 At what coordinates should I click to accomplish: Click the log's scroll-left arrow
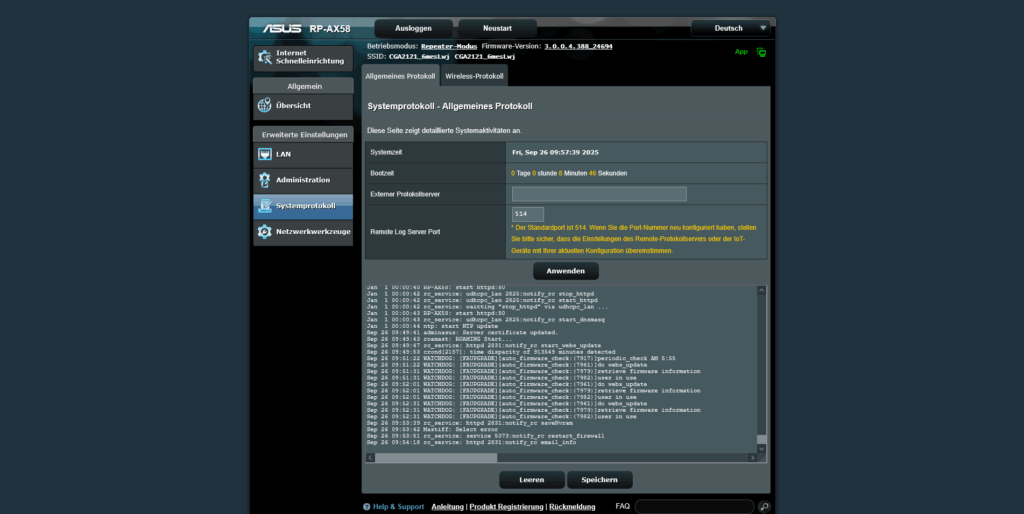click(370, 458)
